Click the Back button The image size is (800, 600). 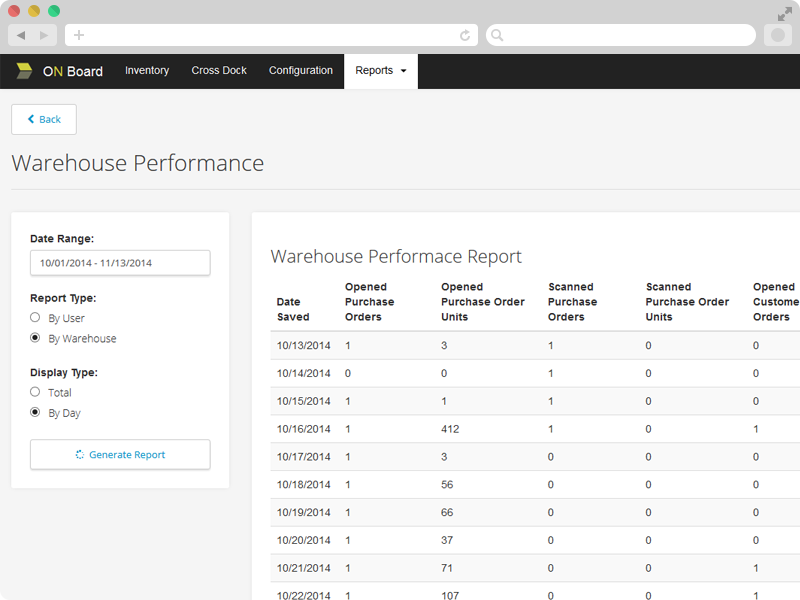pyautogui.click(x=44, y=119)
